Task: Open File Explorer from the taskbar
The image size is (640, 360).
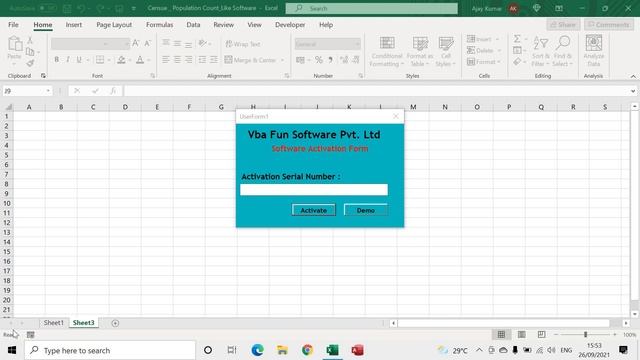Action: click(282, 350)
